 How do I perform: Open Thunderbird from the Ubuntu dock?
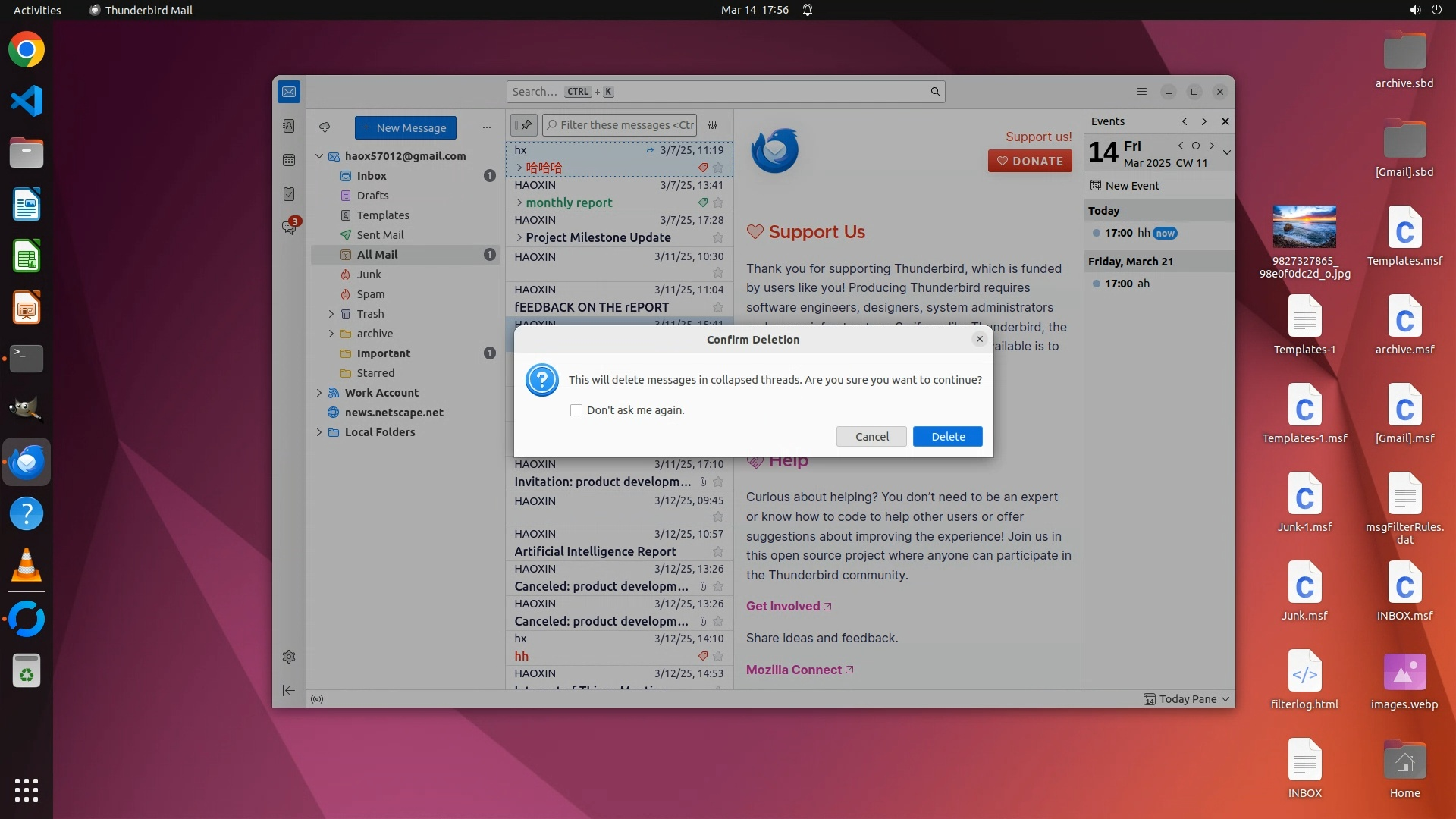coord(27,462)
